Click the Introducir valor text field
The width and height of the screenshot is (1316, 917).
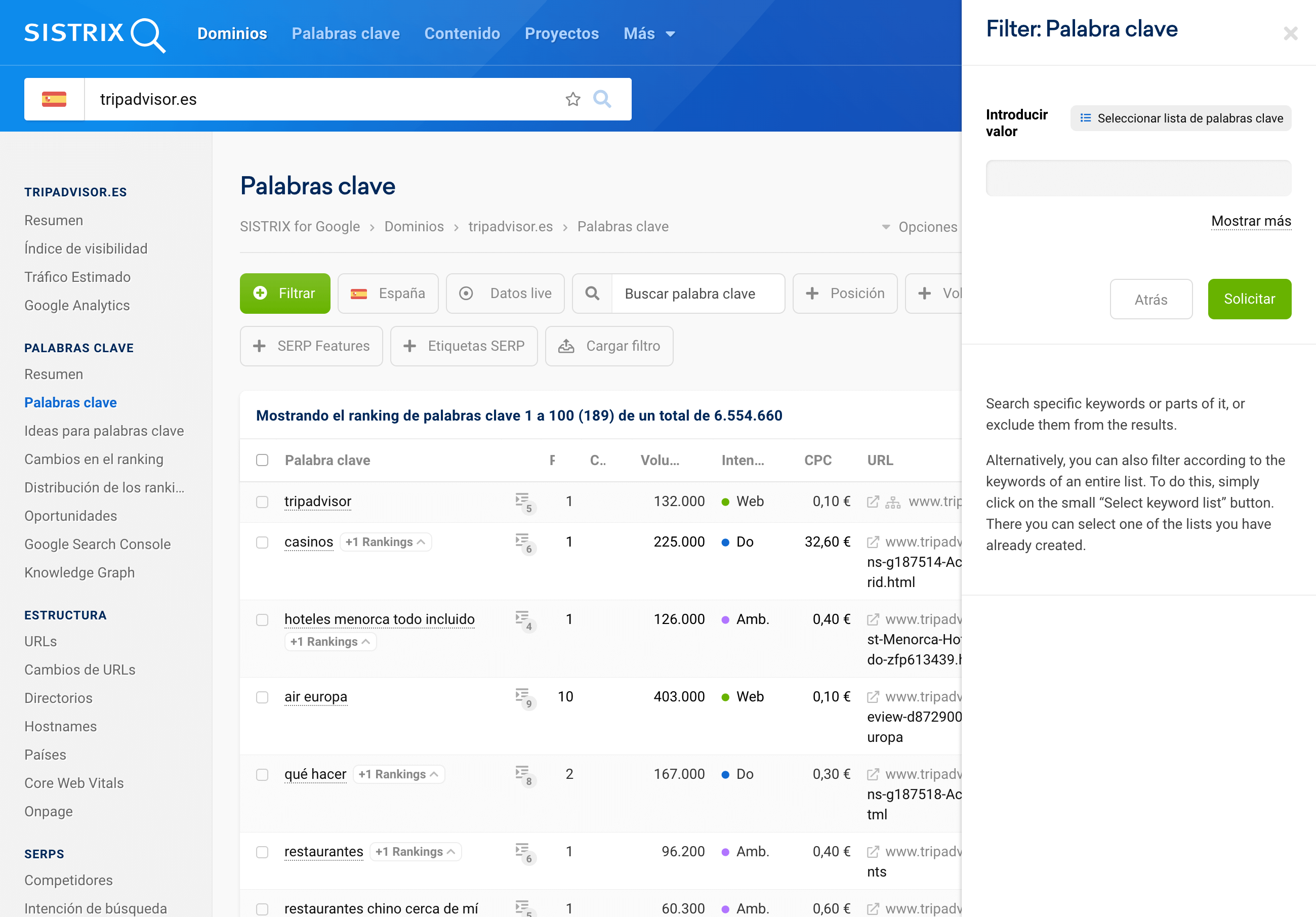click(1138, 178)
